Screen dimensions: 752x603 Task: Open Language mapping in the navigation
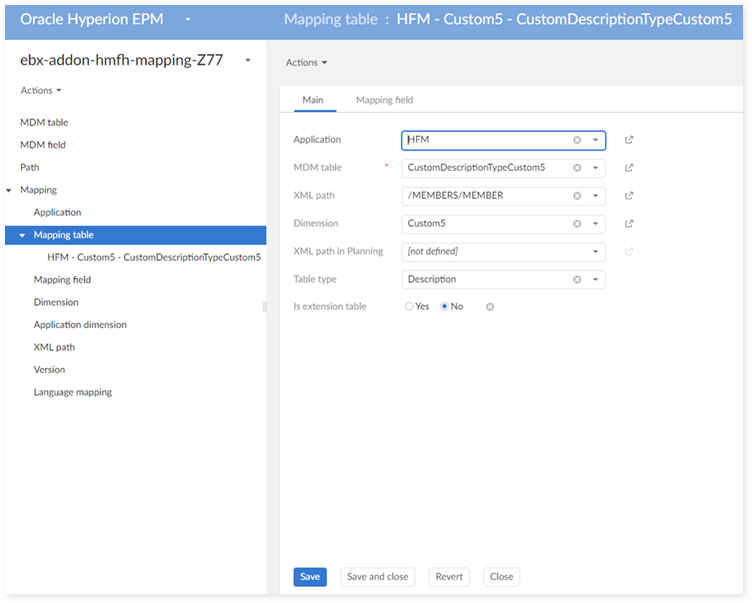click(72, 392)
